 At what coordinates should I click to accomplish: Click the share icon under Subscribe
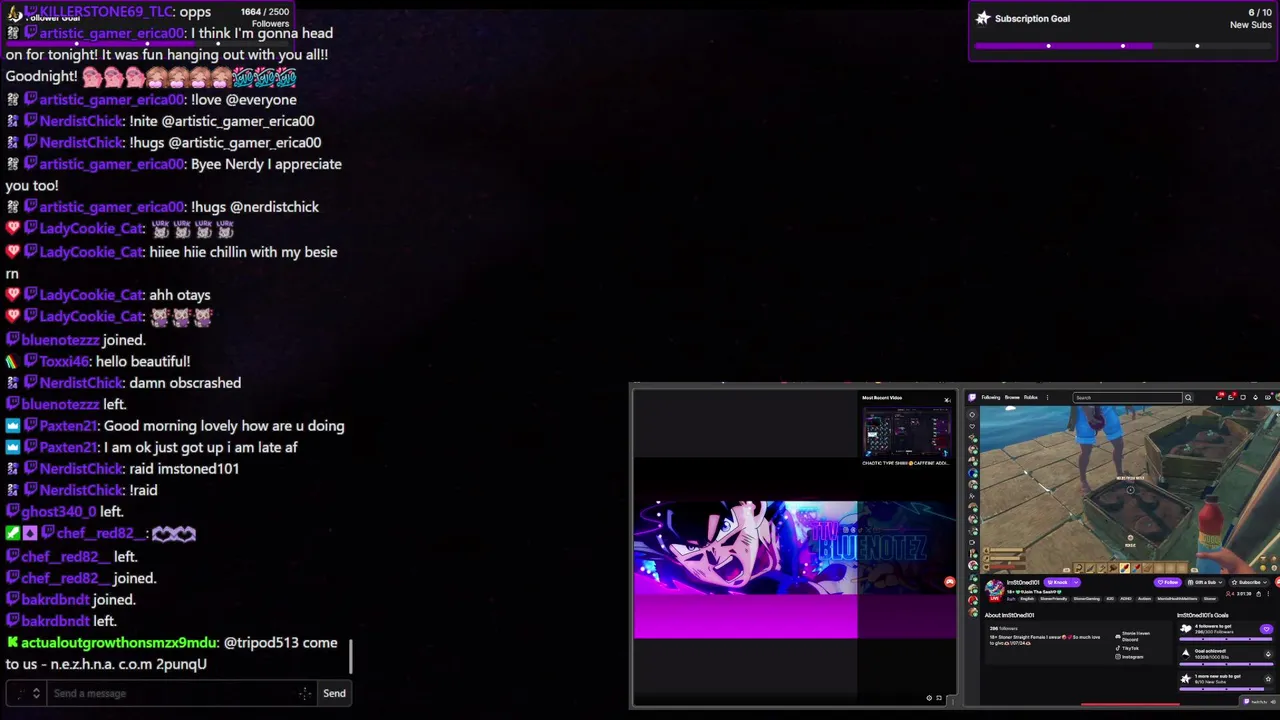point(1258,594)
